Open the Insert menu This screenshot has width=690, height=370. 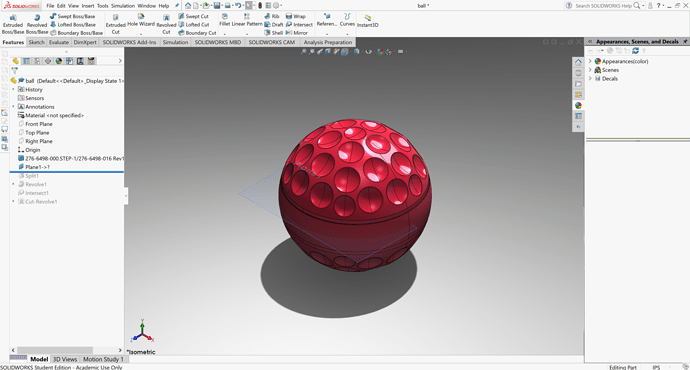88,6
